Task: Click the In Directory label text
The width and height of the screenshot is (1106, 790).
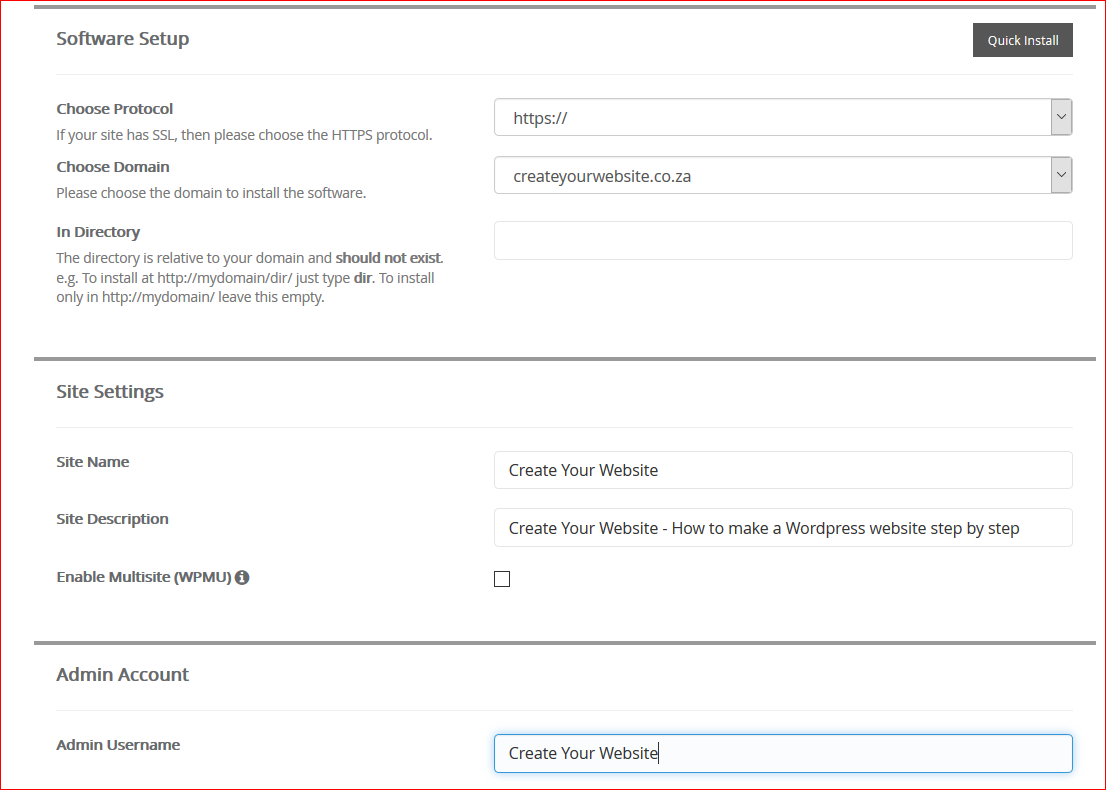Action: pos(98,232)
